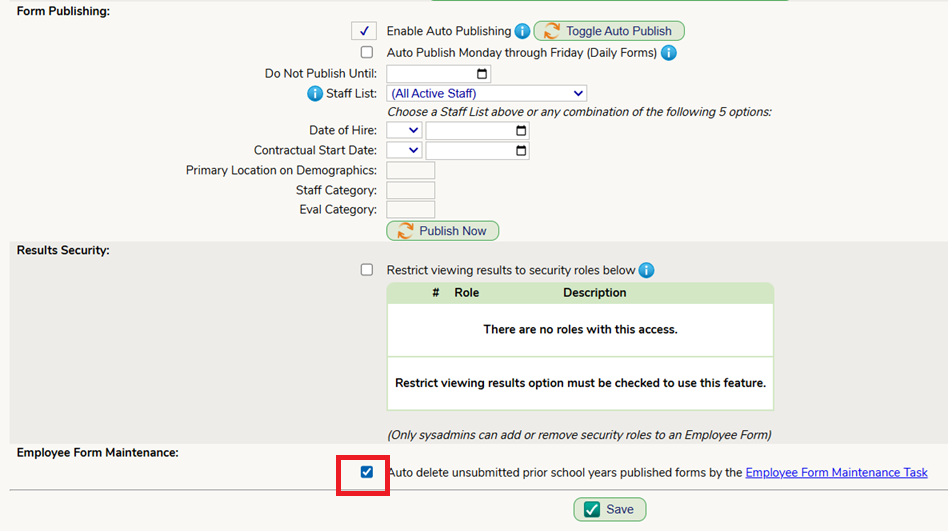948x531 pixels.
Task: Click 'There are no roles with this access.' text
Action: click(580, 330)
